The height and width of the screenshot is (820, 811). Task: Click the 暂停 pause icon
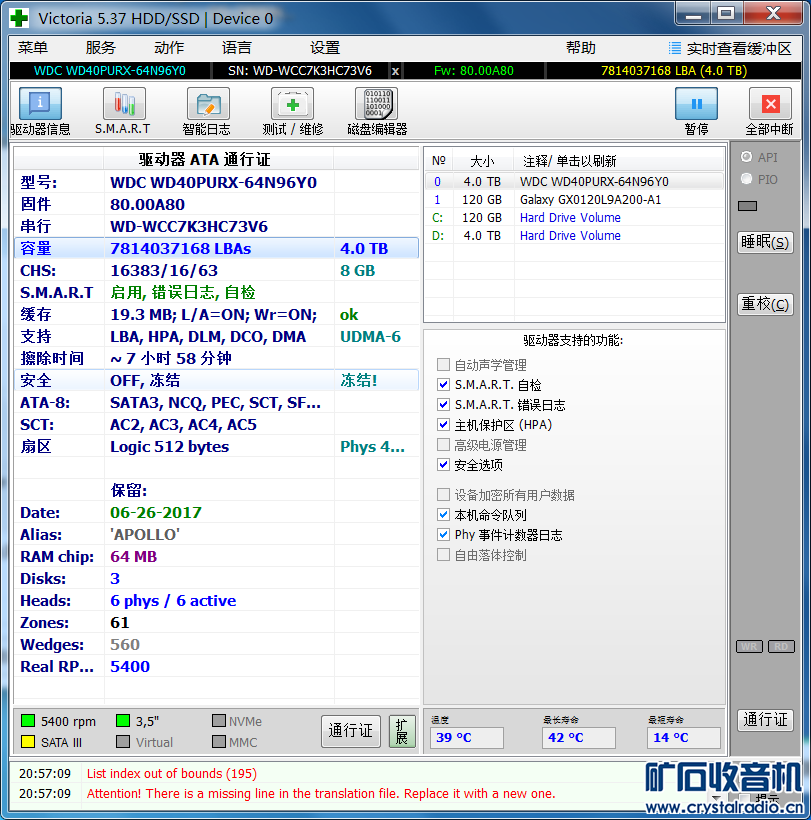(x=696, y=104)
